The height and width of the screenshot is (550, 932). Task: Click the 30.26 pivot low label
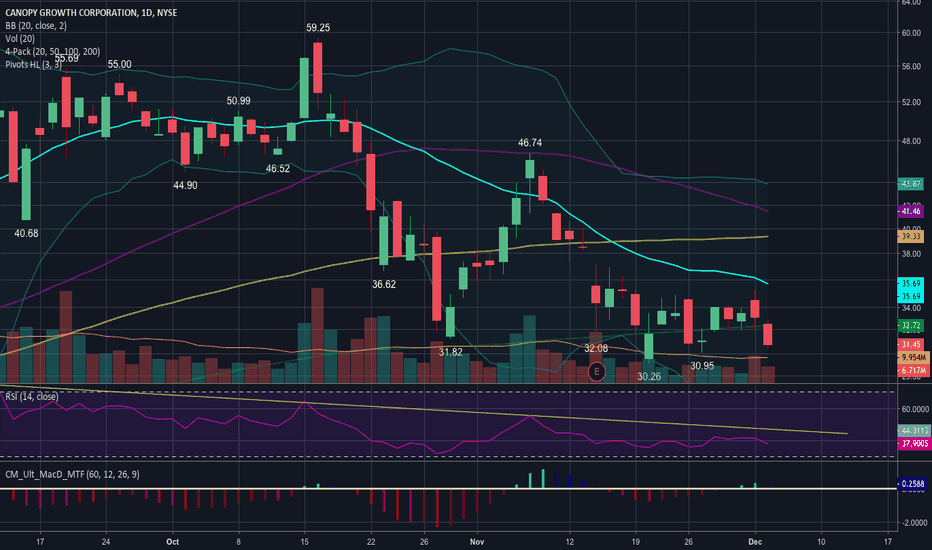pyautogui.click(x=649, y=377)
